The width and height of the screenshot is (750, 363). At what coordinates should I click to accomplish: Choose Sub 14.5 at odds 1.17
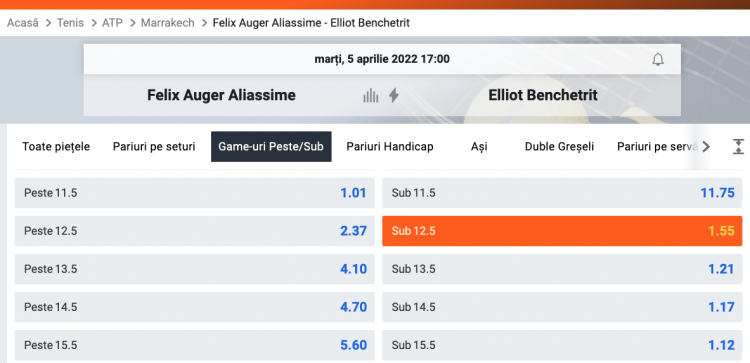pyautogui.click(x=562, y=307)
